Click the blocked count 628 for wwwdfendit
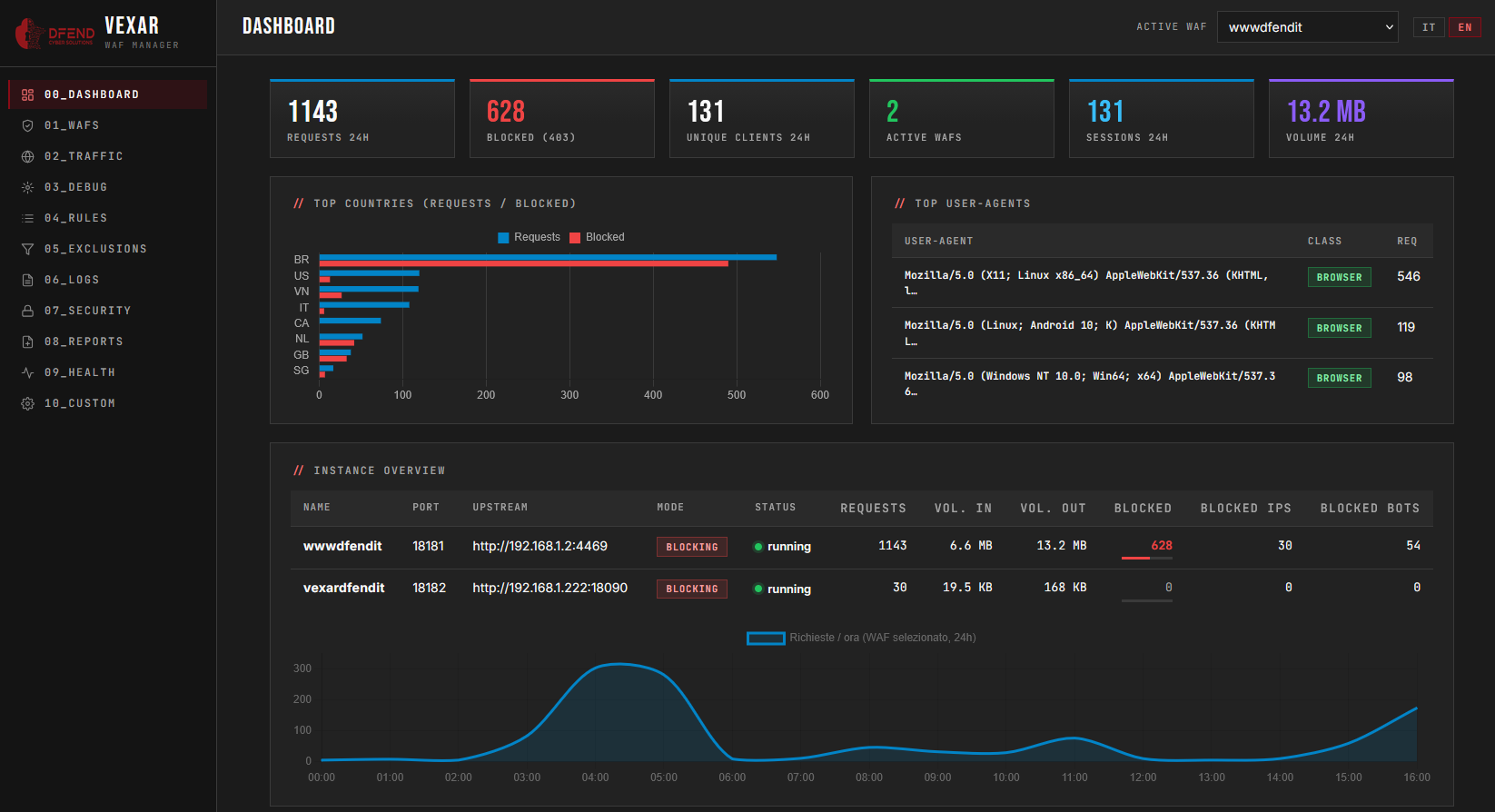 tap(1162, 546)
